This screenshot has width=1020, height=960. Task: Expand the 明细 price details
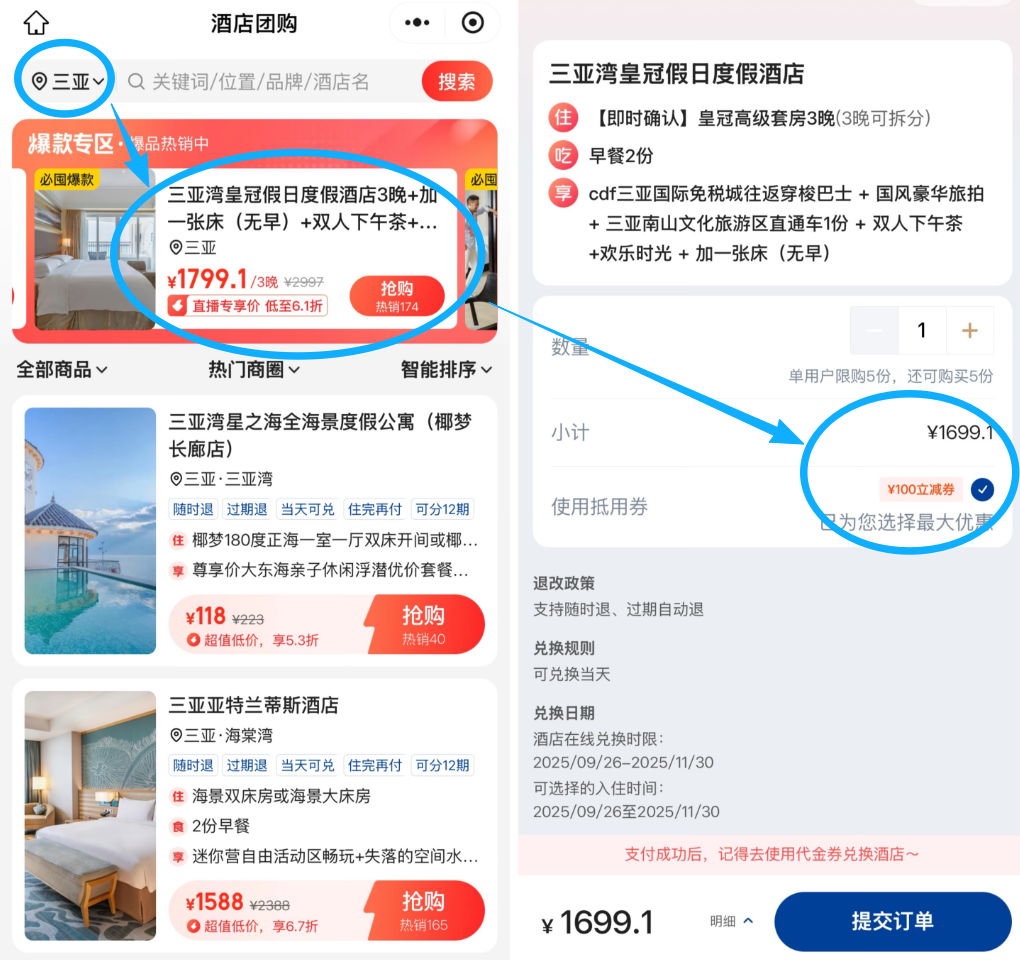tap(731, 921)
